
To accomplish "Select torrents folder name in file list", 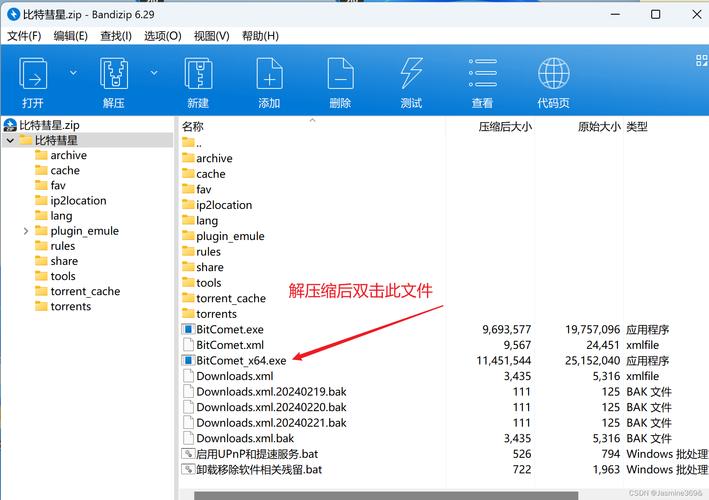I will (x=217, y=314).
